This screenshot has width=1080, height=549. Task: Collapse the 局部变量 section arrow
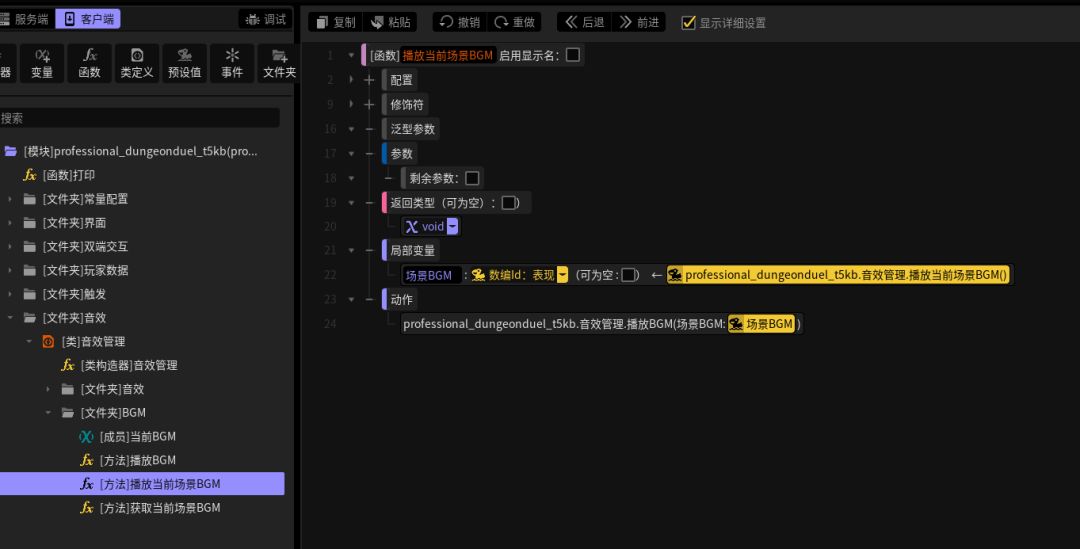(x=351, y=250)
